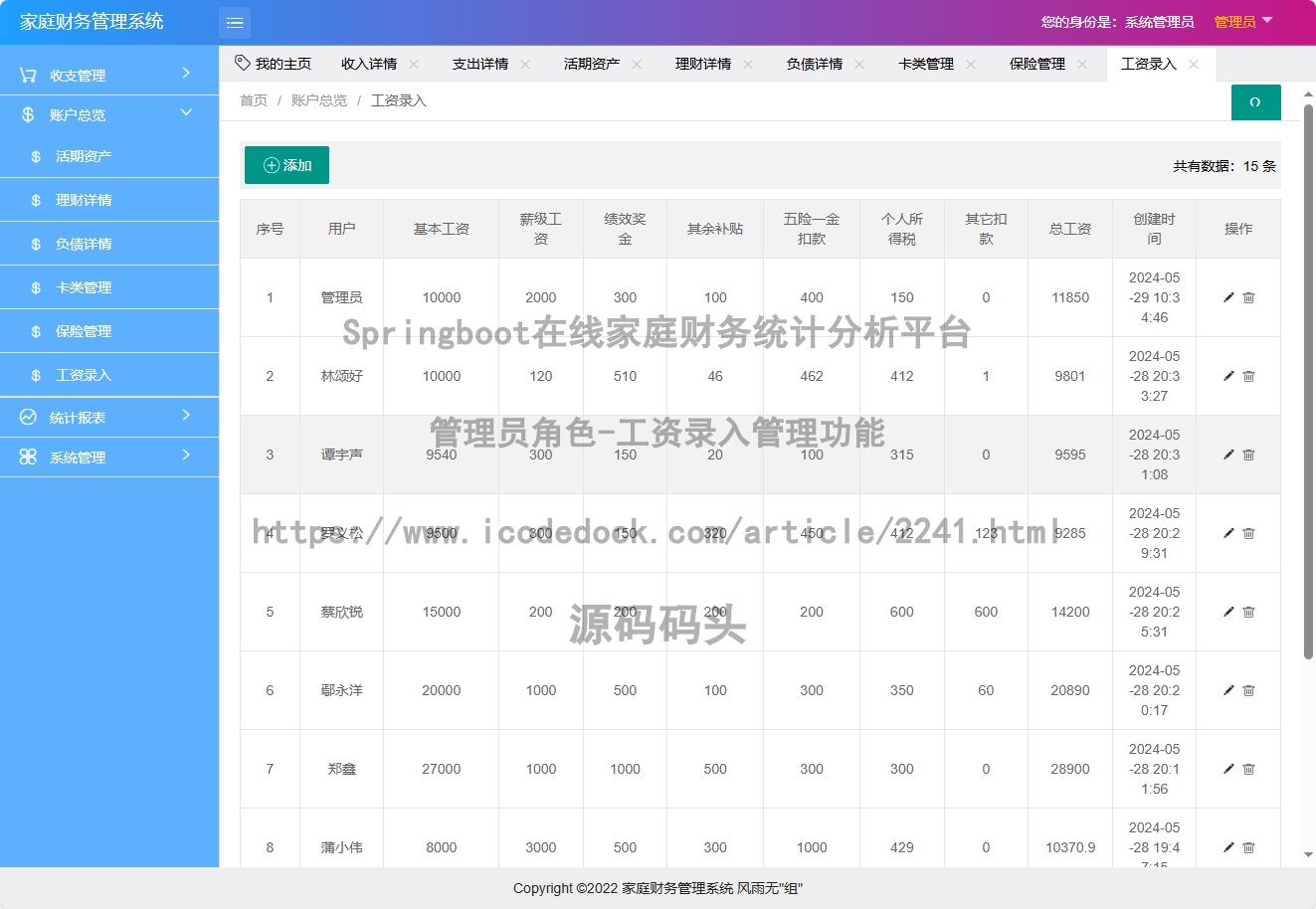Click the 家庭财务管理系统 header title
Image resolution: width=1316 pixels, height=909 pixels.
92,22
